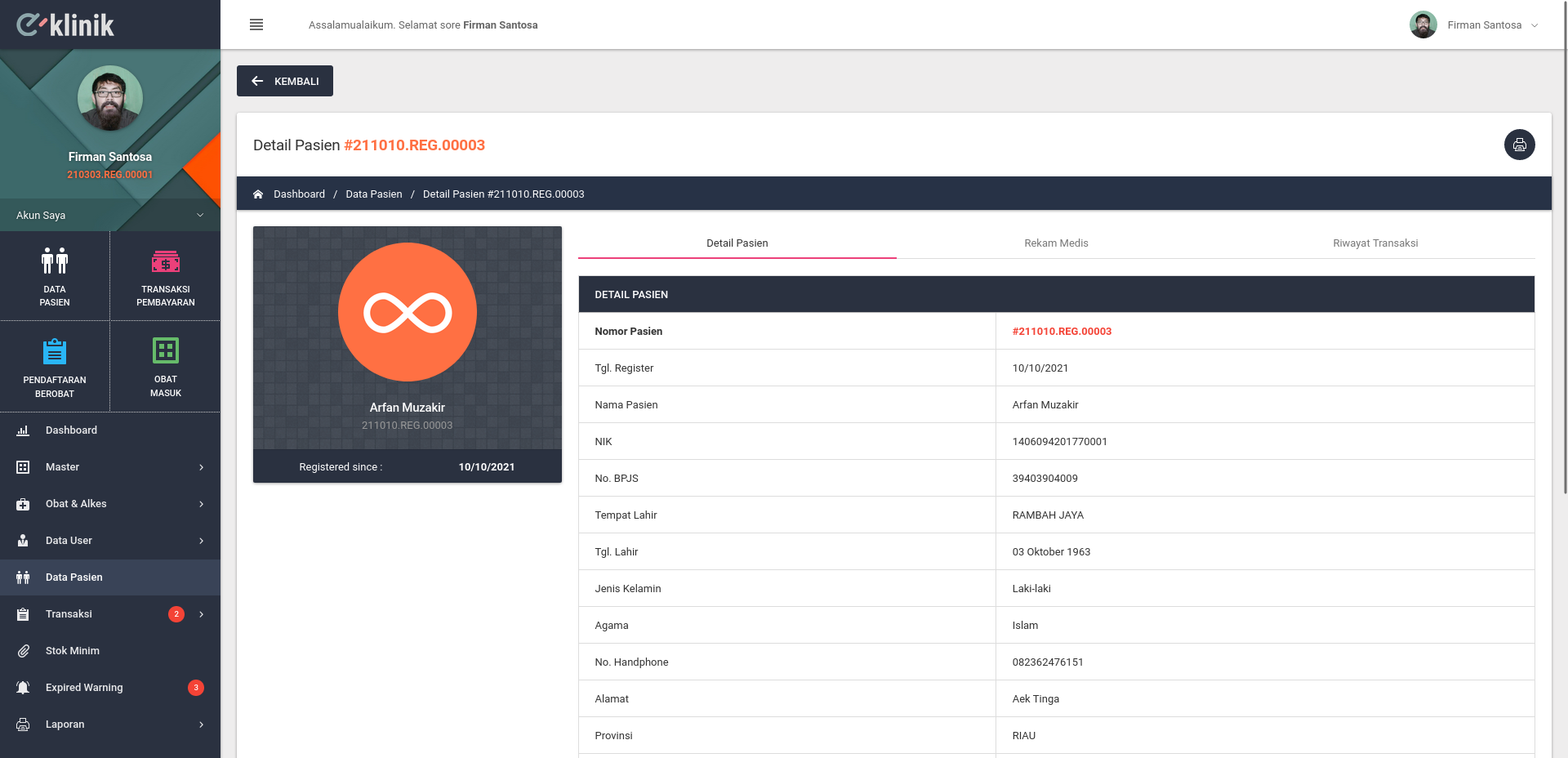
Task: Open Pendaftaran Berobat clipboard tile
Action: [55, 367]
